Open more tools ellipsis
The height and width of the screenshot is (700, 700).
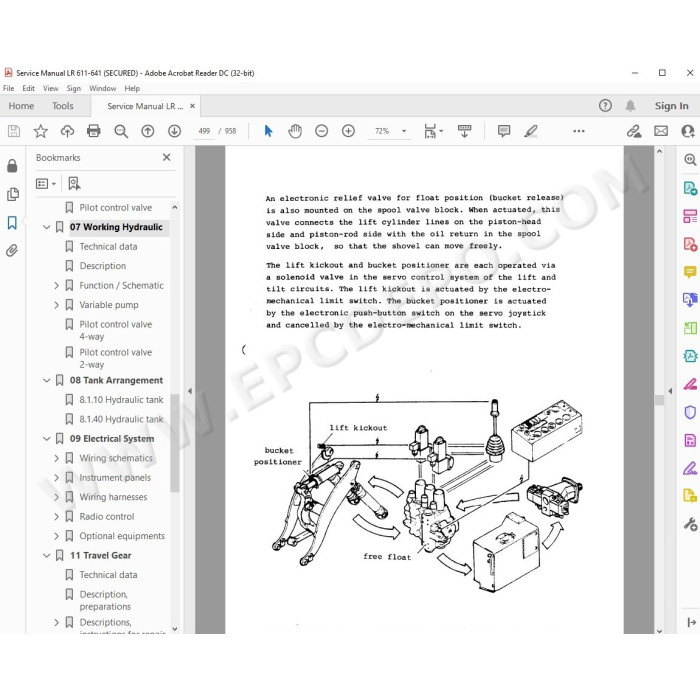(x=579, y=131)
